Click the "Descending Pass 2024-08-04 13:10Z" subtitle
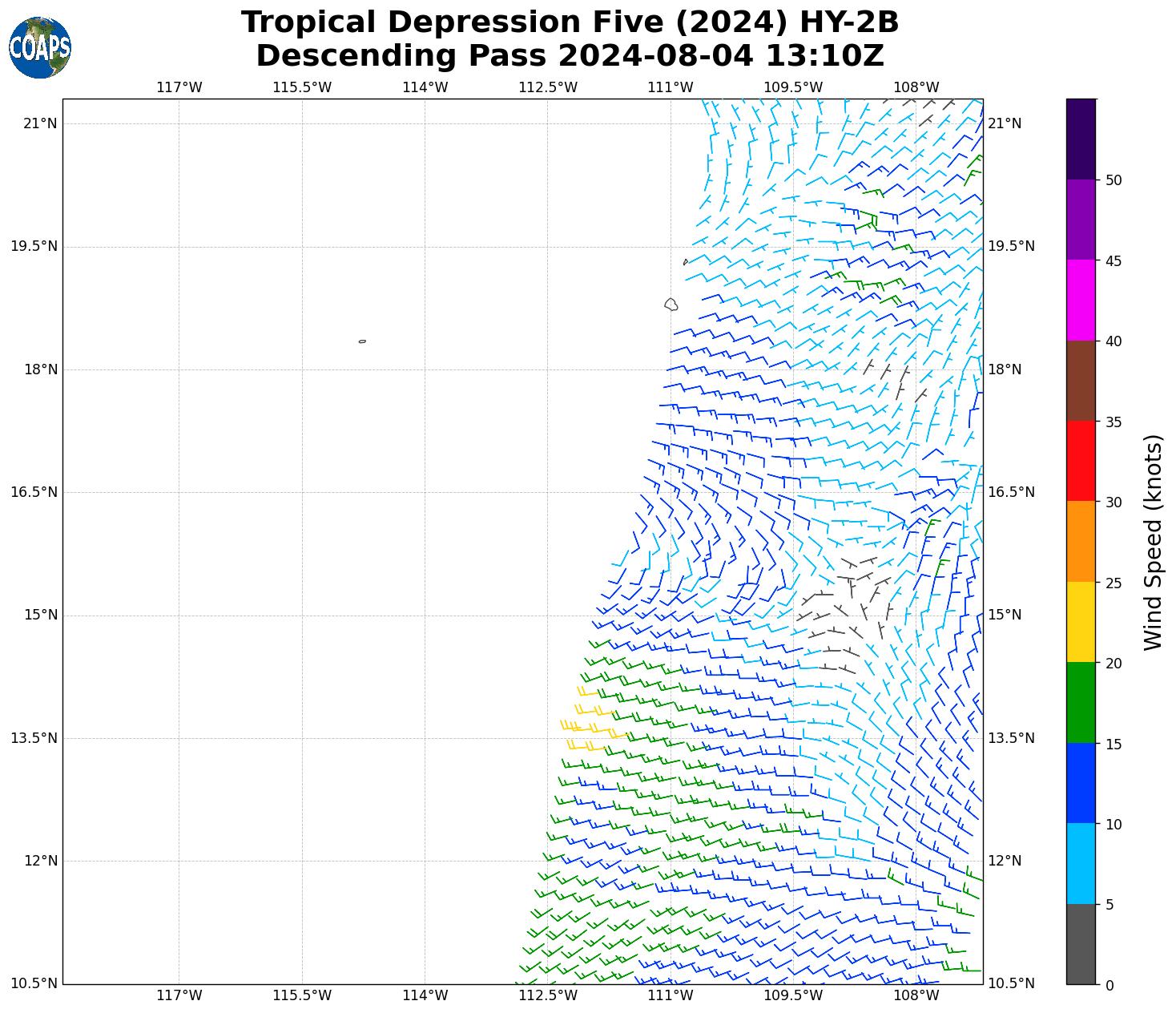Image resolution: width=1176 pixels, height=1013 pixels. pos(570,56)
